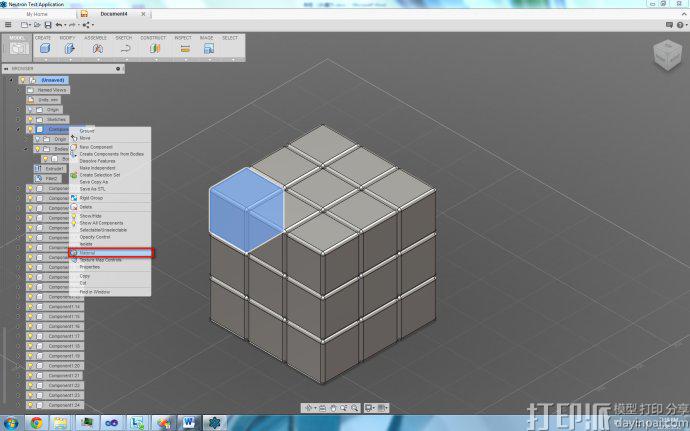Click the Orbit navigation icon
690x431 pixels.
point(308,408)
